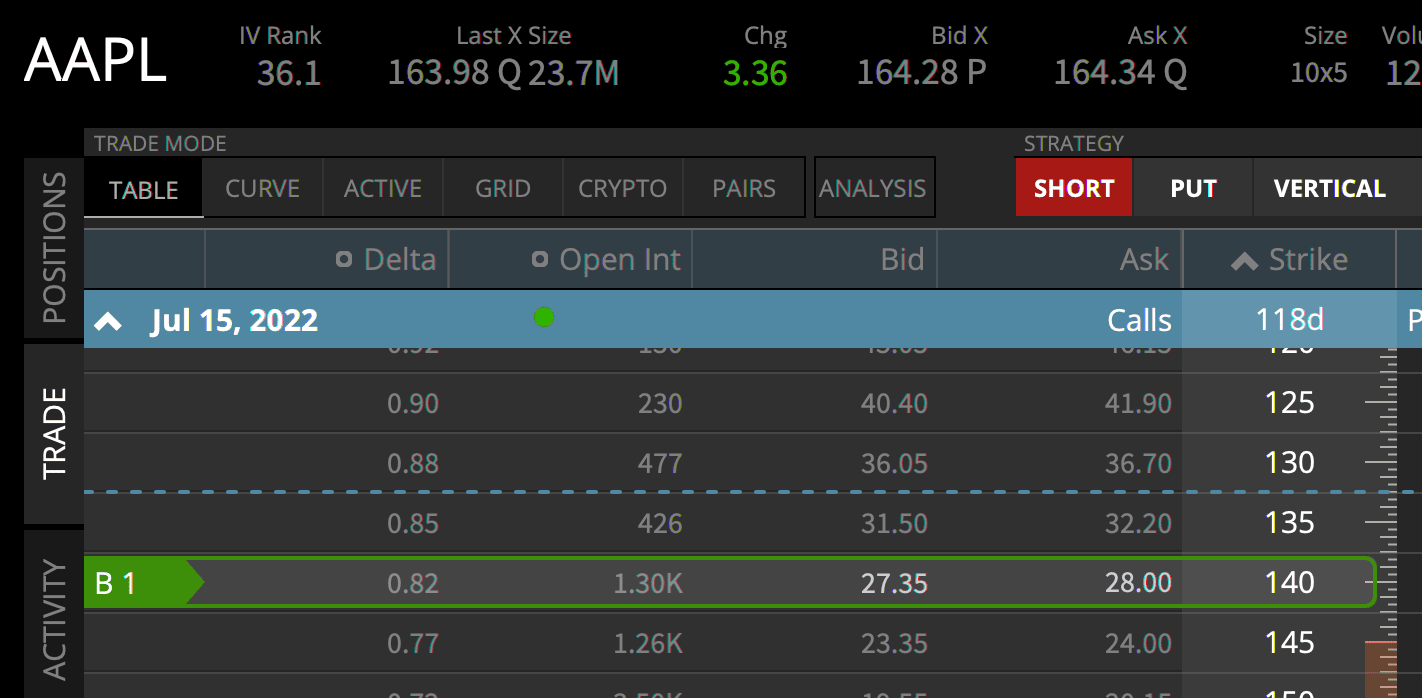Click the 24.00 ask on the 145 strike

click(x=1138, y=643)
